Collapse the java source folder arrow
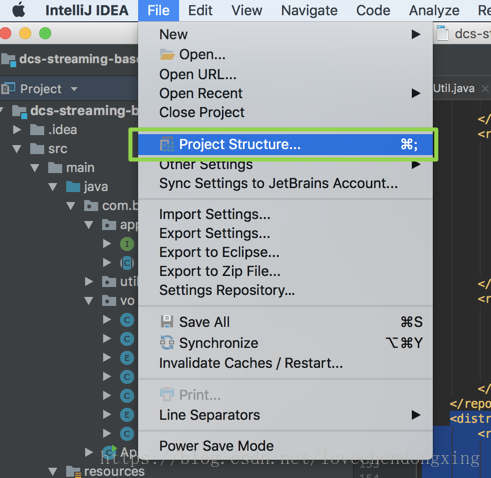 [x=53, y=187]
